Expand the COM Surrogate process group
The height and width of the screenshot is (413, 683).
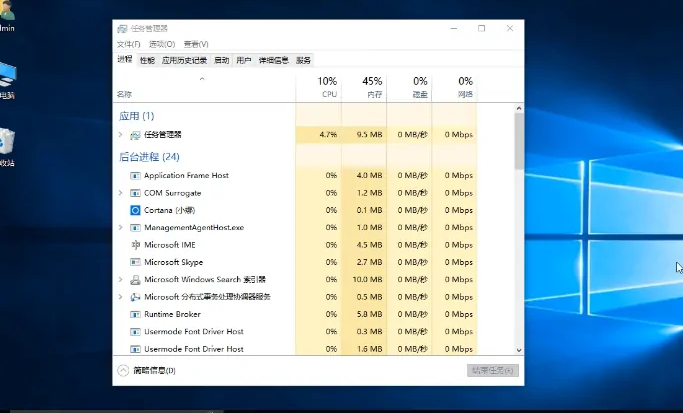(x=121, y=193)
